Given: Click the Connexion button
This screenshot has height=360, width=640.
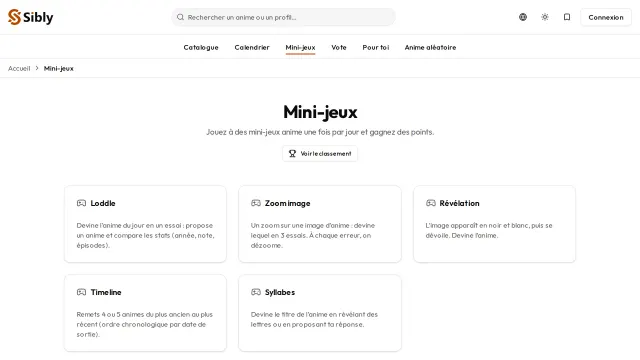Looking at the screenshot, I should pos(606,17).
